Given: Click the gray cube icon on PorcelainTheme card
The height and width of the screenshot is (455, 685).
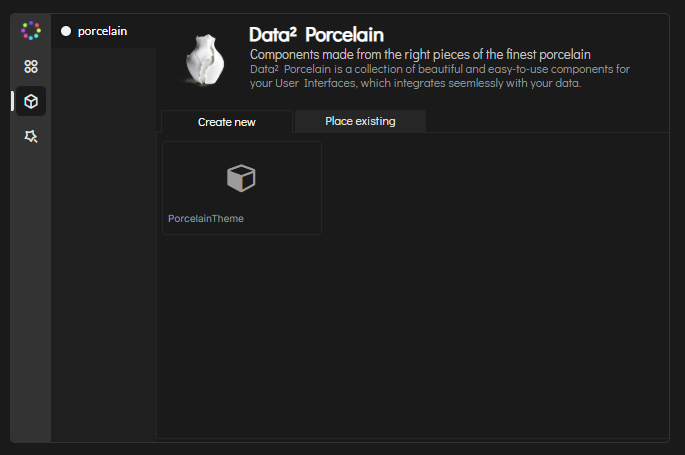Looking at the screenshot, I should 241,179.
